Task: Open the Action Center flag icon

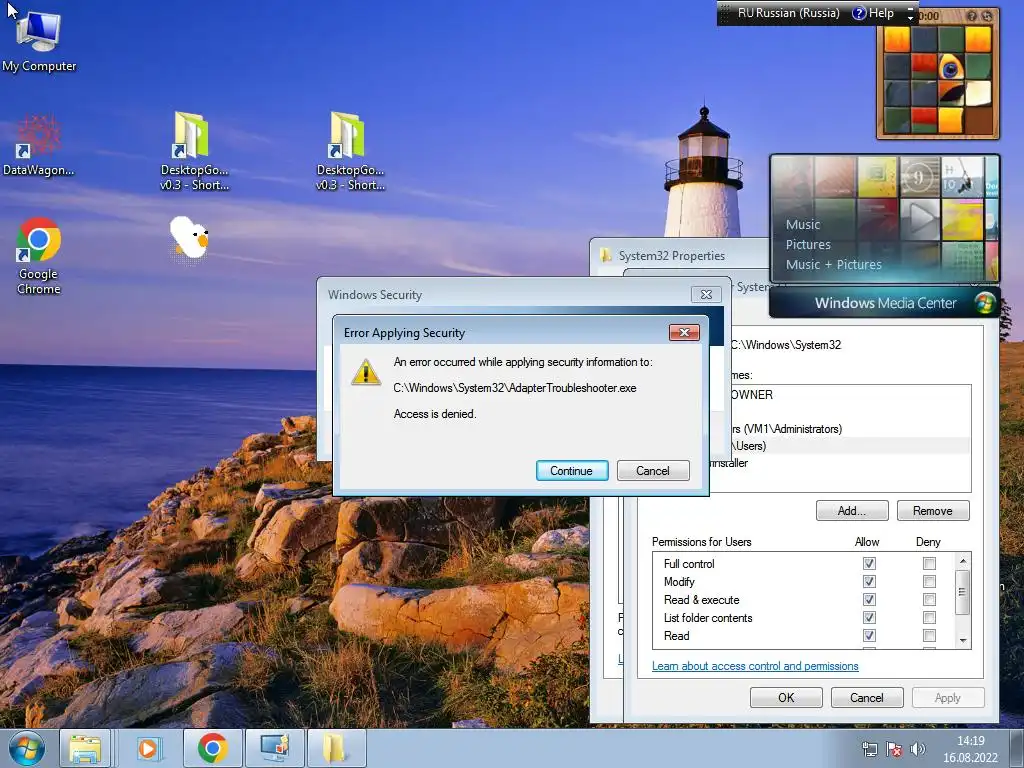Action: (x=893, y=749)
